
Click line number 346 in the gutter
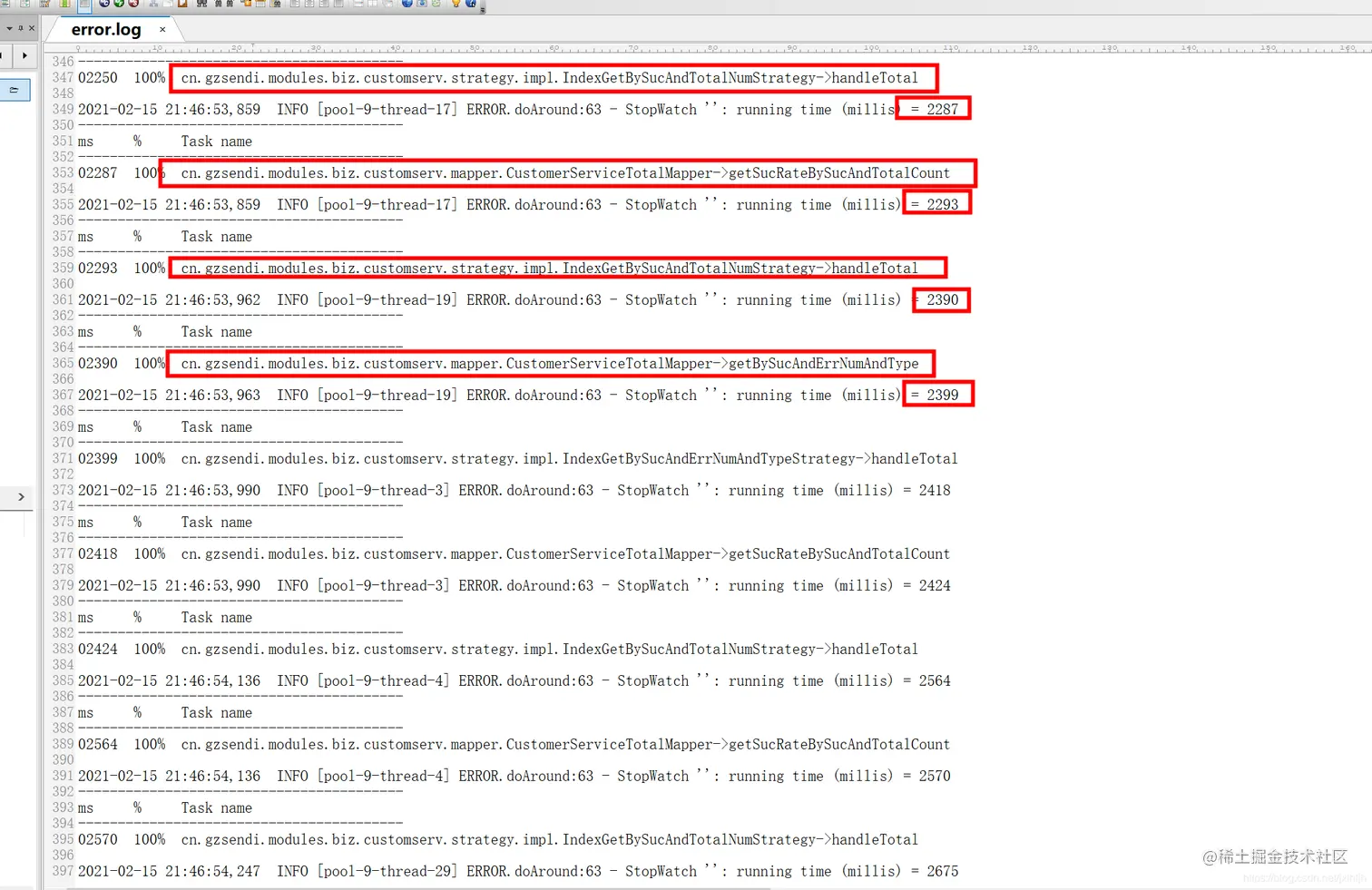pos(63,62)
